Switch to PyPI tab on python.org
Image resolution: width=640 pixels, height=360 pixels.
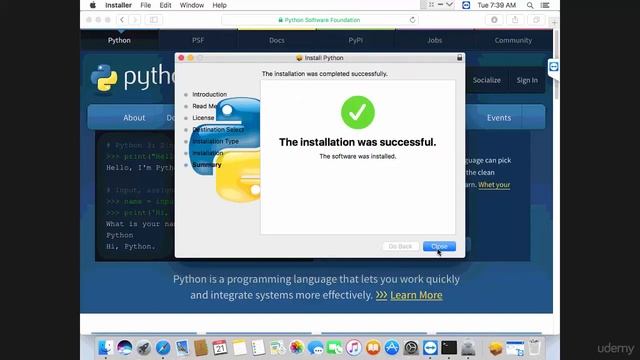click(x=356, y=40)
